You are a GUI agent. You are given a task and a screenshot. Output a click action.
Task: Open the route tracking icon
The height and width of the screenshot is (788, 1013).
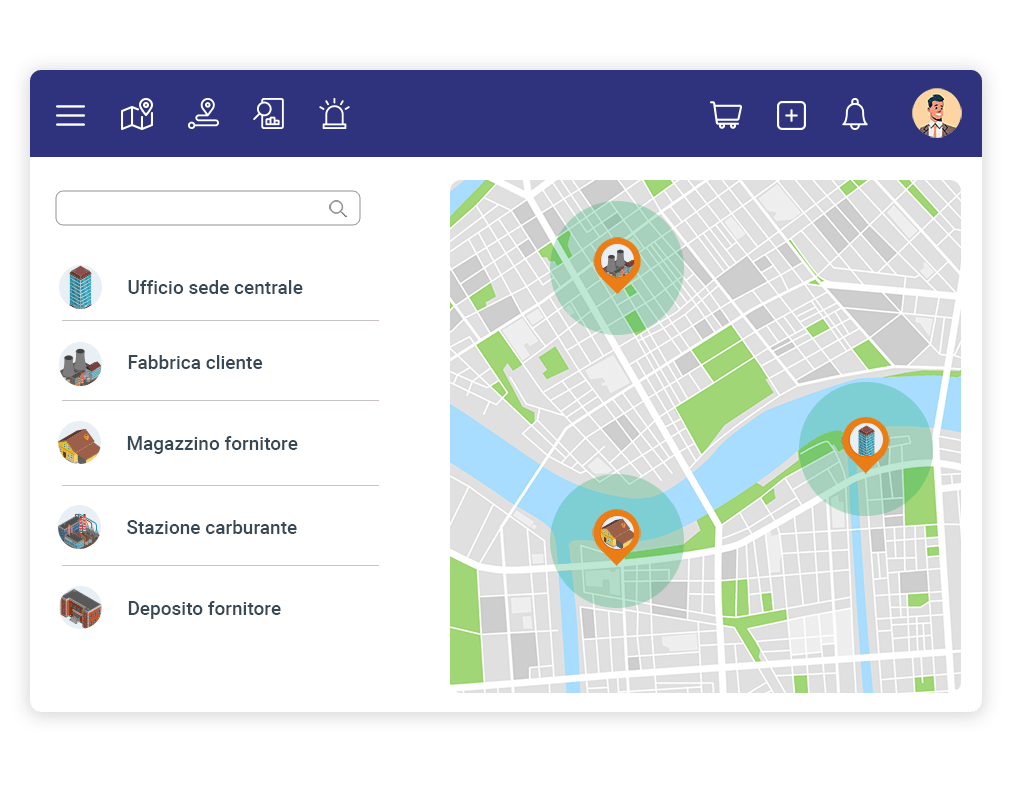203,114
